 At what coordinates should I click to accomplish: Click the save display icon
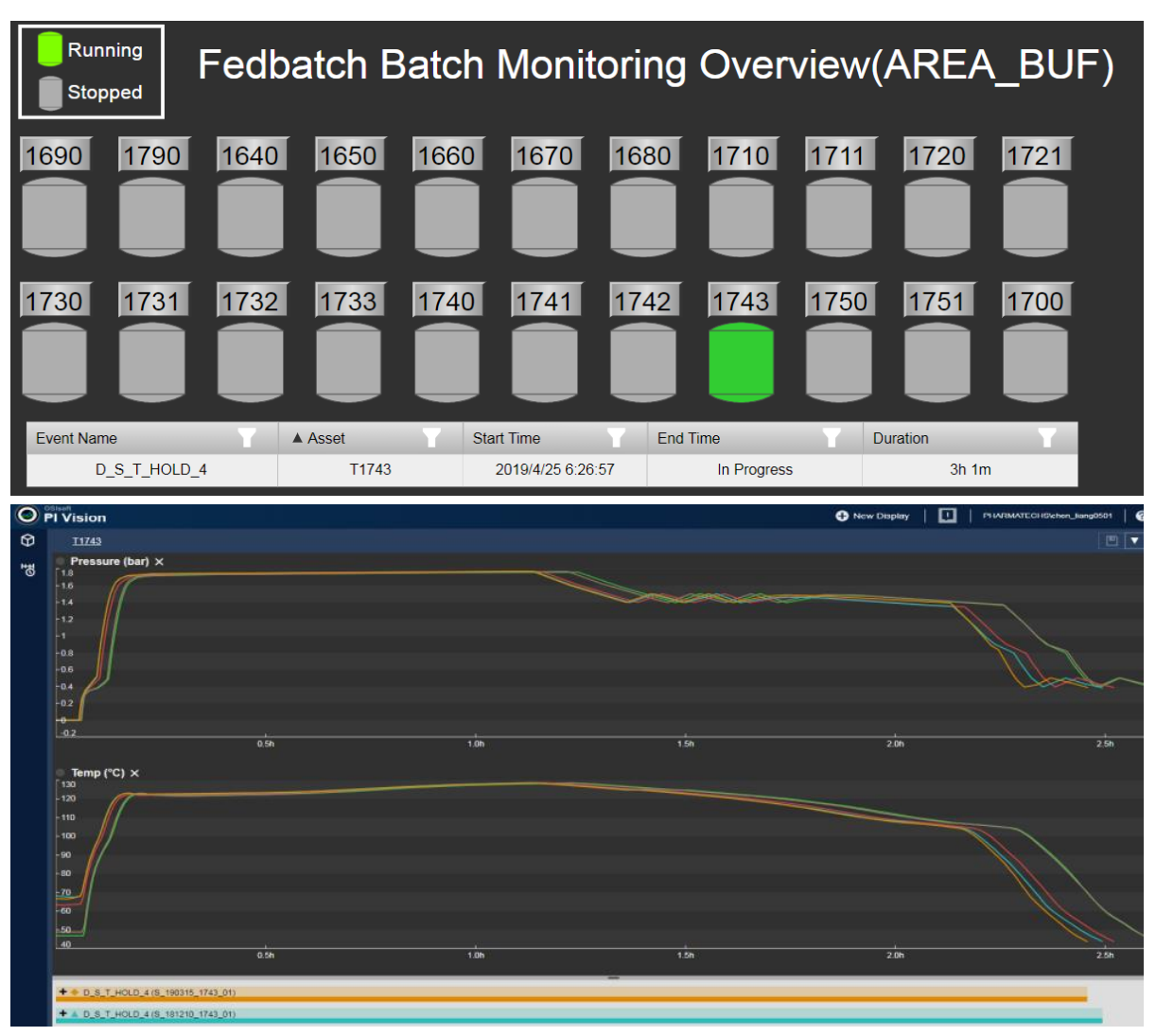[1112, 540]
